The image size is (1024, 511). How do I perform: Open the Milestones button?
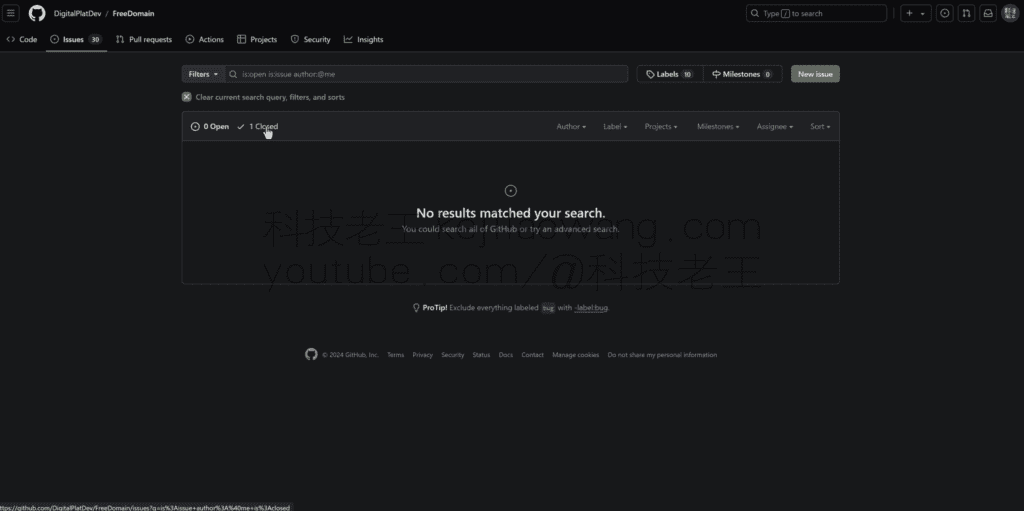(743, 74)
